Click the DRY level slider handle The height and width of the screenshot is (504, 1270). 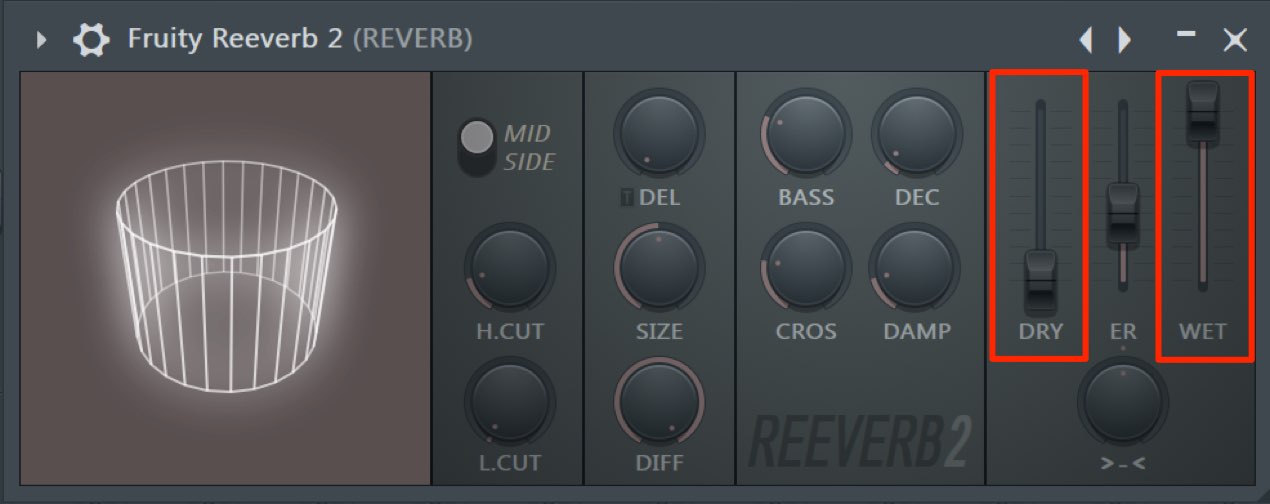pos(1041,283)
